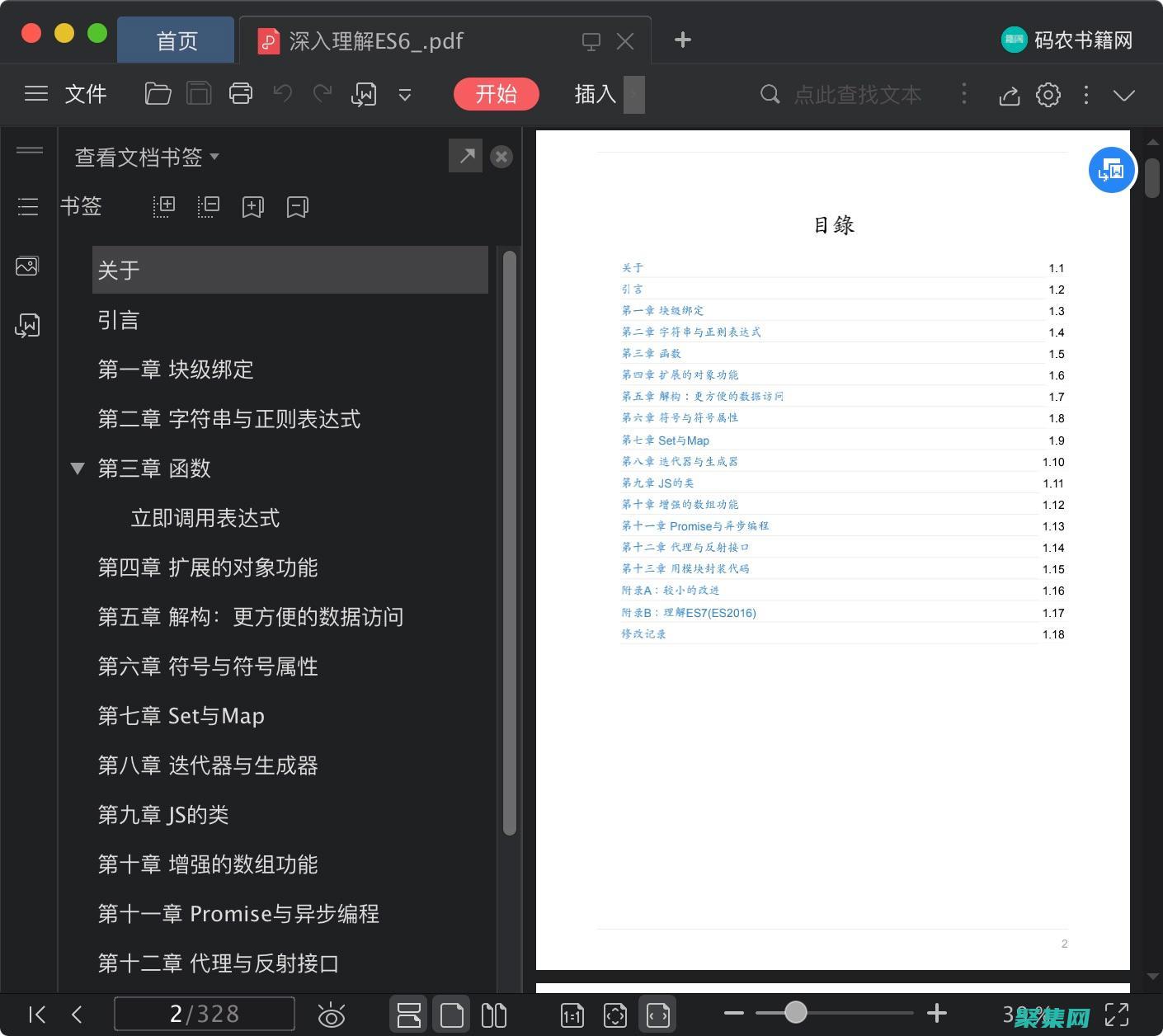The width and height of the screenshot is (1163, 1036).
Task: Click the export to Word icon
Action: point(363,94)
